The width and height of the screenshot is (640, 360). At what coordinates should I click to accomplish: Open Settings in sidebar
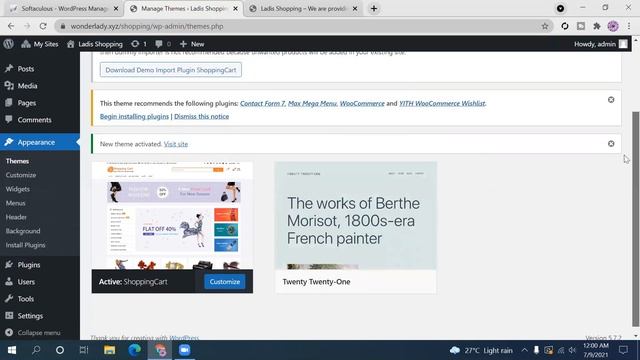point(30,316)
